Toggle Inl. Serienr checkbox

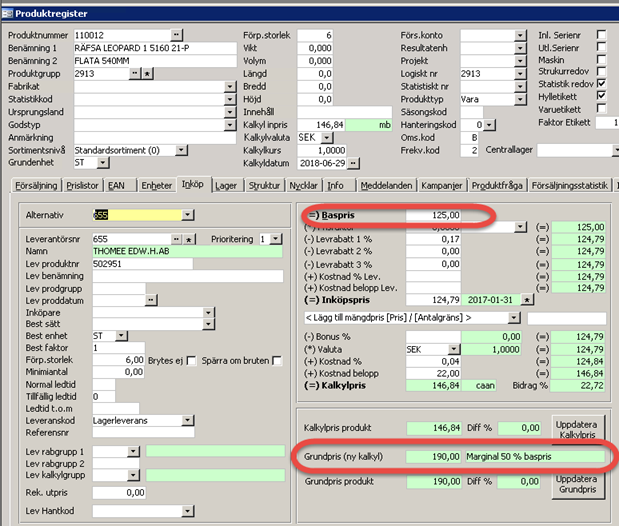(x=601, y=35)
